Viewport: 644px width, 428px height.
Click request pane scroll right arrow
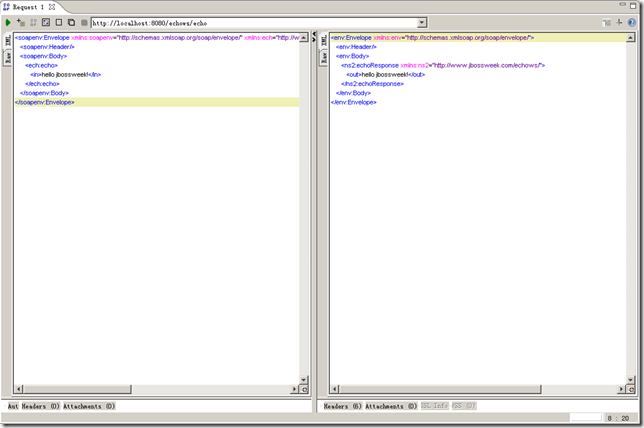coord(294,389)
